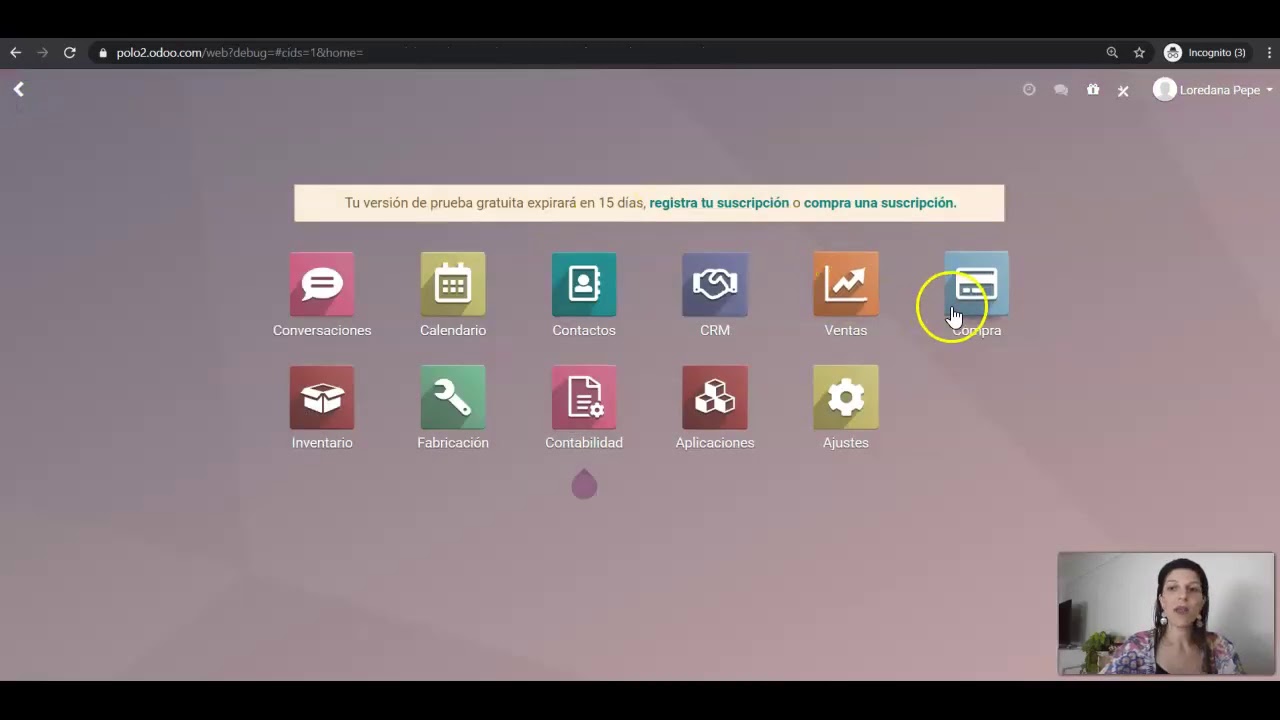The height and width of the screenshot is (720, 1280).
Task: Open the activities clock icon
Action: (x=1029, y=90)
